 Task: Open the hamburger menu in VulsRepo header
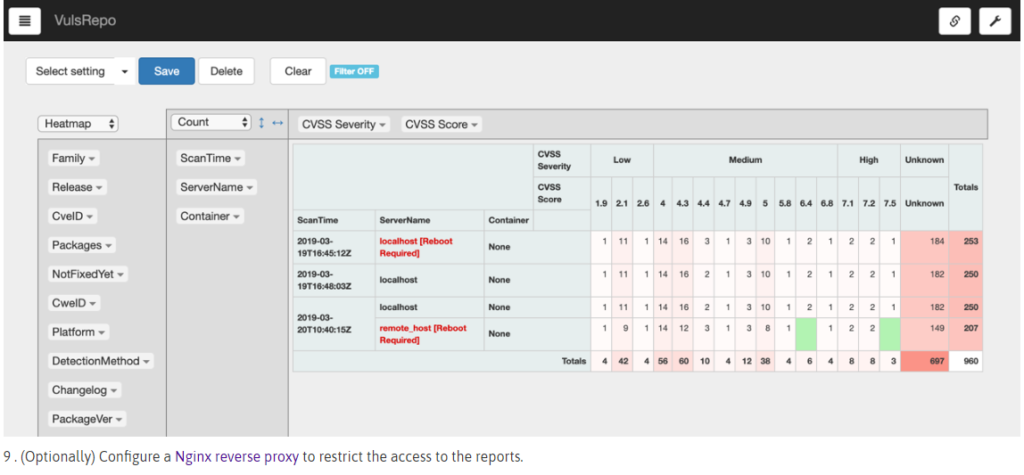pyautogui.click(x=24, y=20)
